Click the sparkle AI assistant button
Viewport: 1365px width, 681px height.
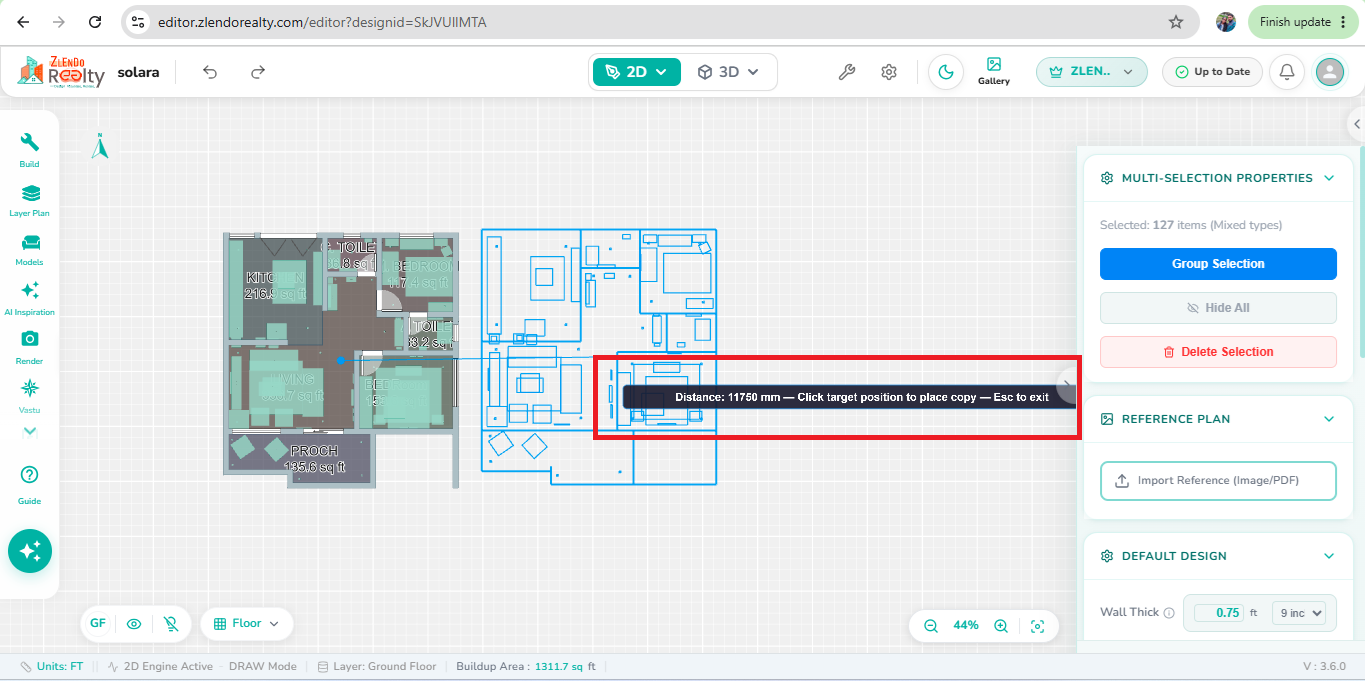[30, 551]
